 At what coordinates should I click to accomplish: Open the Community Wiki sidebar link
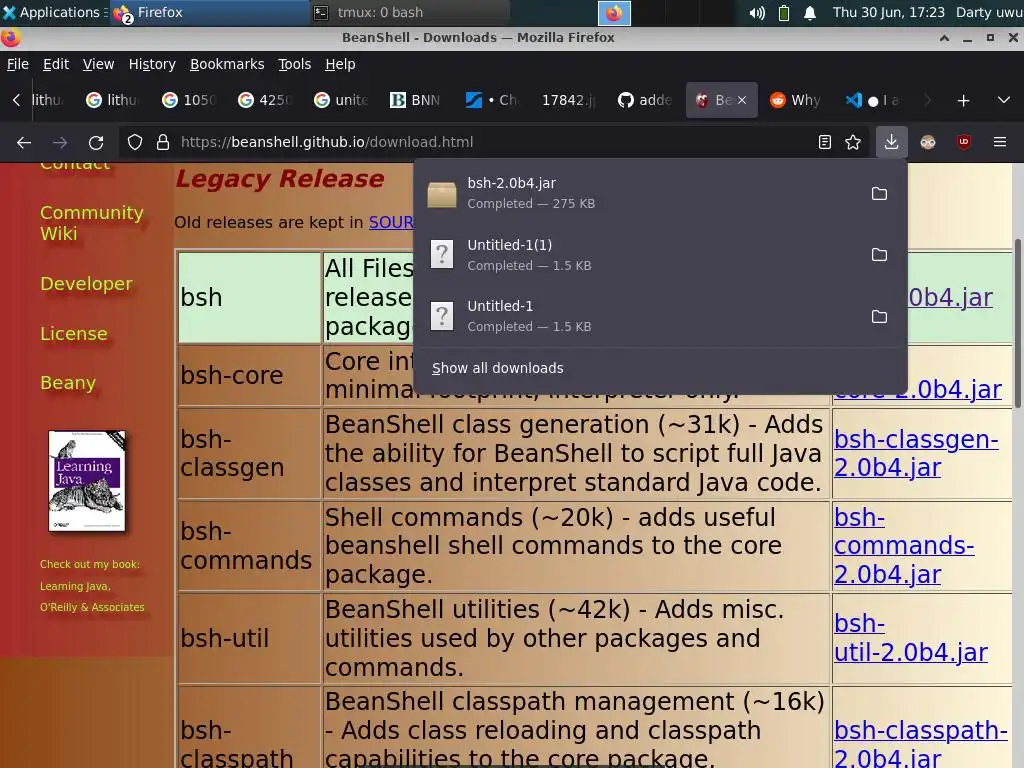pos(91,223)
